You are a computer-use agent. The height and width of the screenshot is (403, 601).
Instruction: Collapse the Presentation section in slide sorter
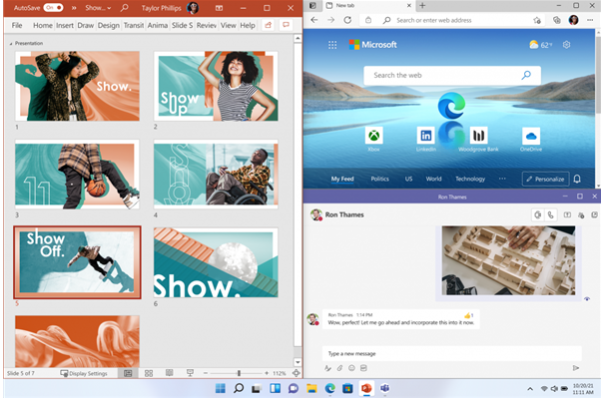tap(11, 44)
